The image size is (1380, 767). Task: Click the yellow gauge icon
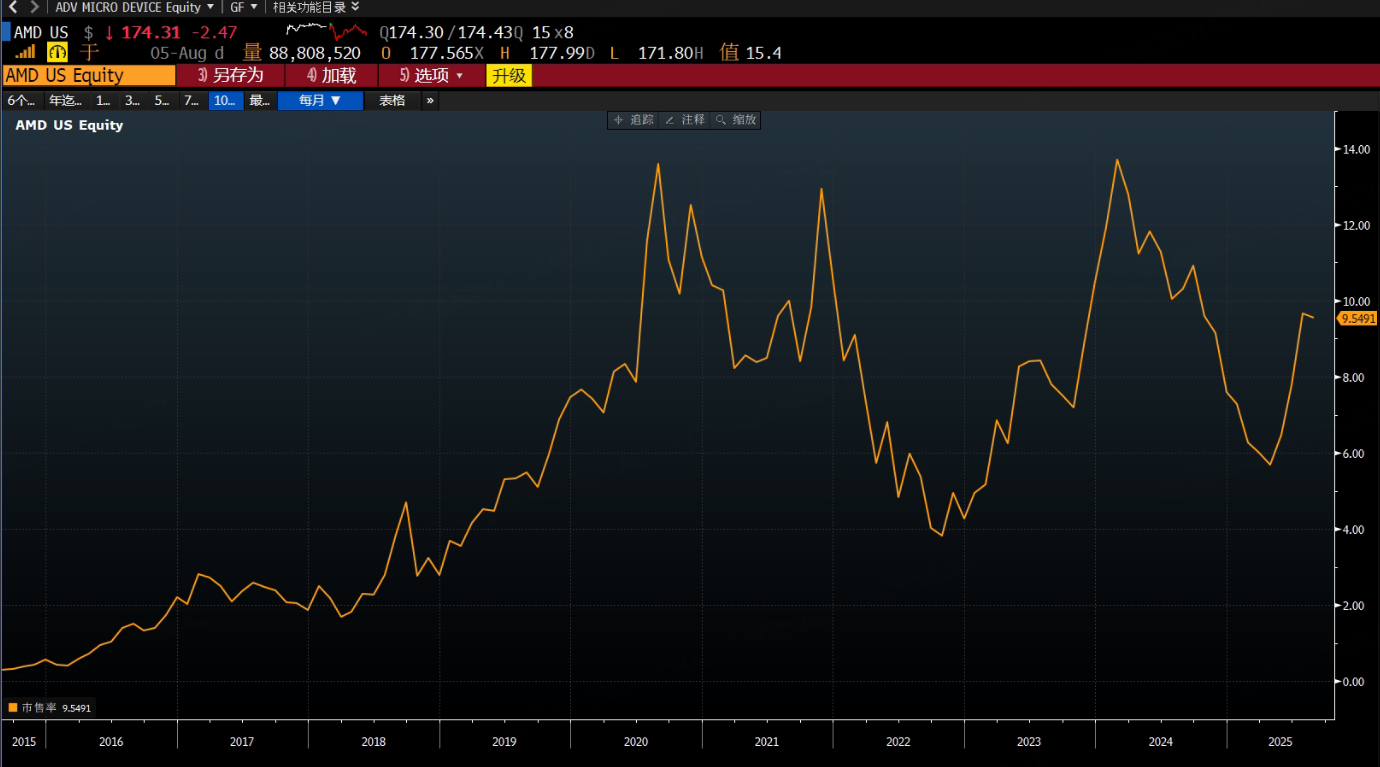pos(57,53)
